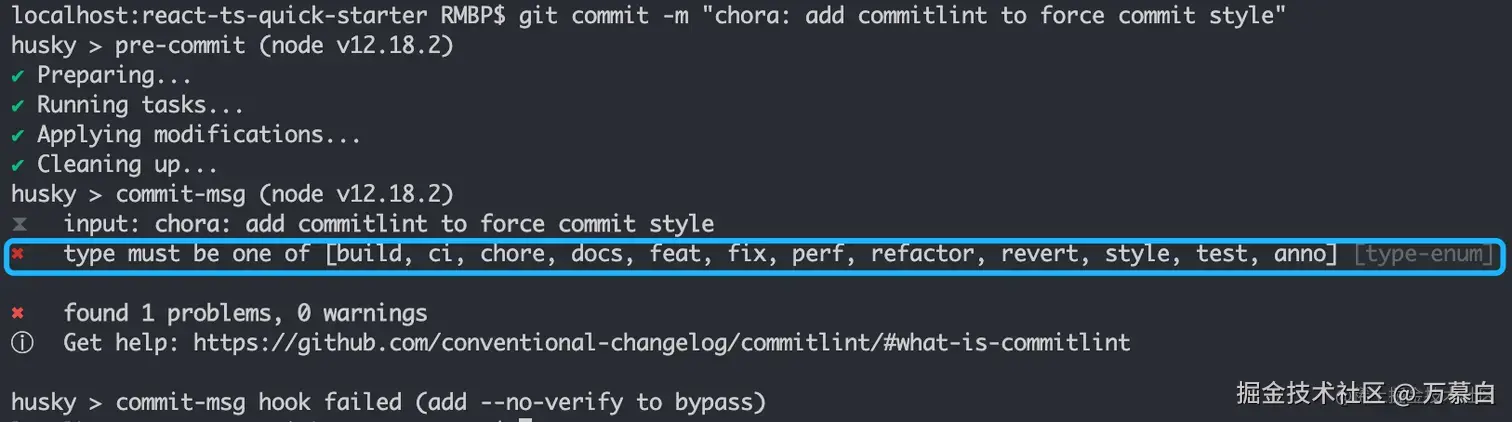This screenshot has height=422, width=1512.
Task: Click the red X beside found 1 problems
Action: click(18, 313)
